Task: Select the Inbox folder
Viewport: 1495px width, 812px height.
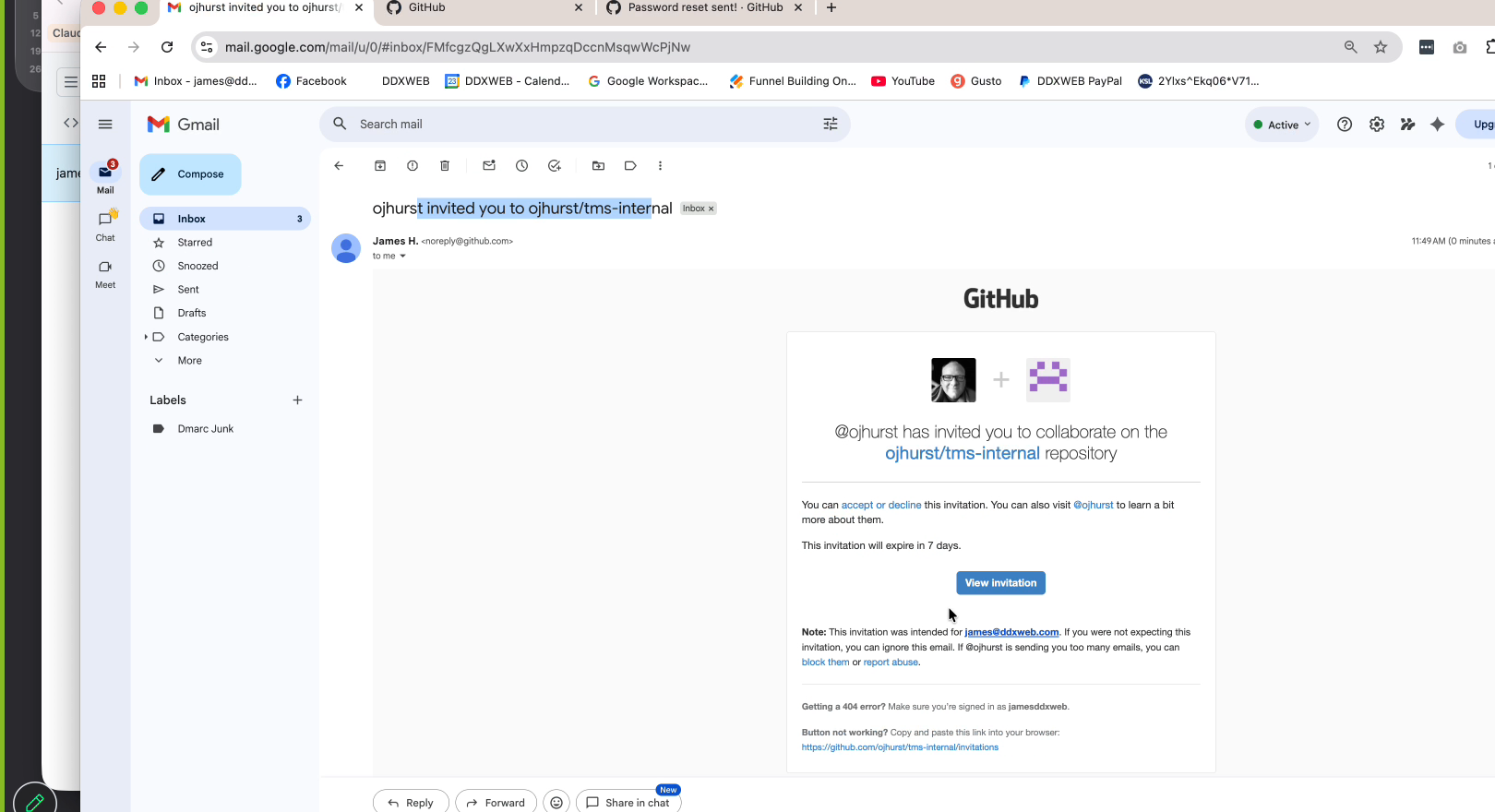Action: click(x=225, y=219)
